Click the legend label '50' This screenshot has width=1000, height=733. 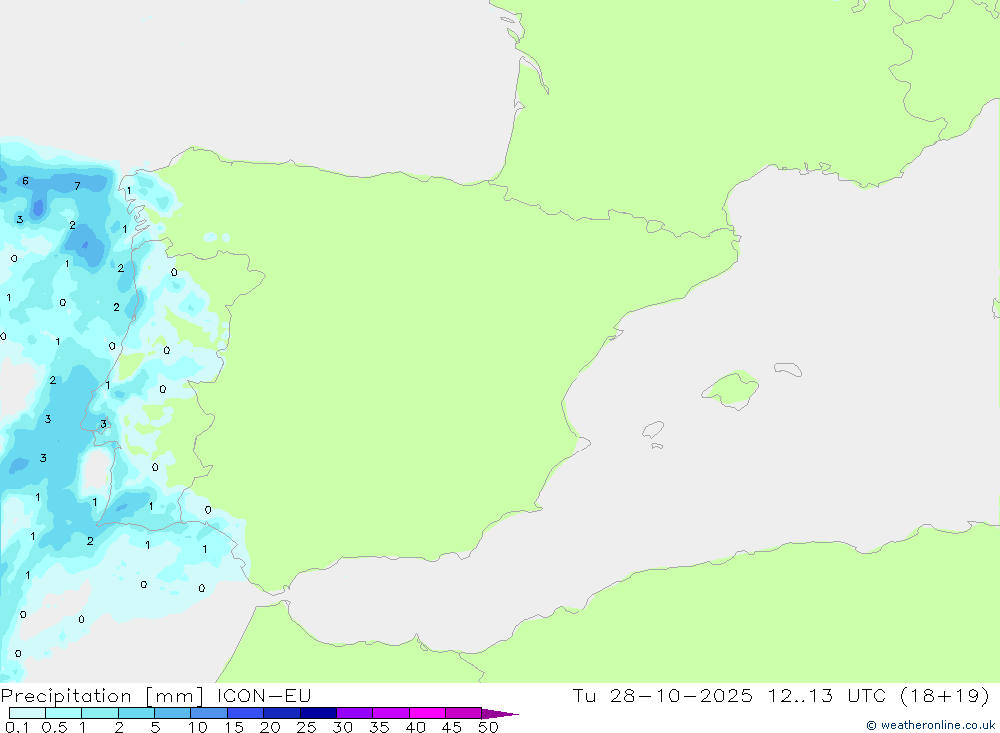click(488, 727)
